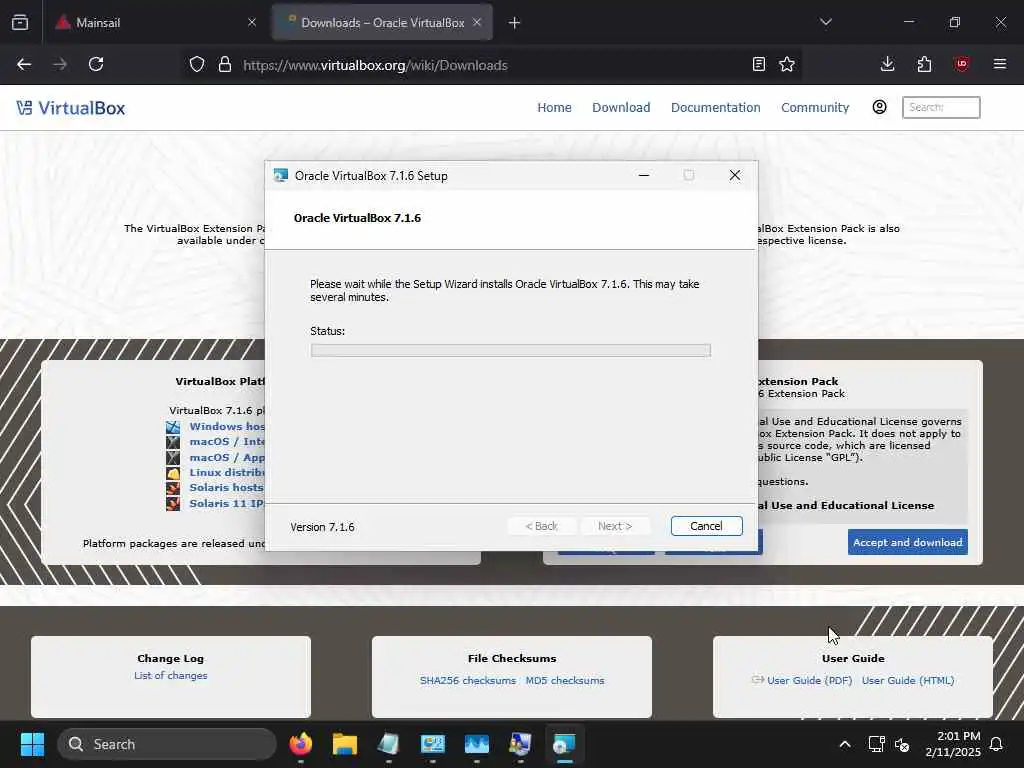Click the installation progress bar

510,351
